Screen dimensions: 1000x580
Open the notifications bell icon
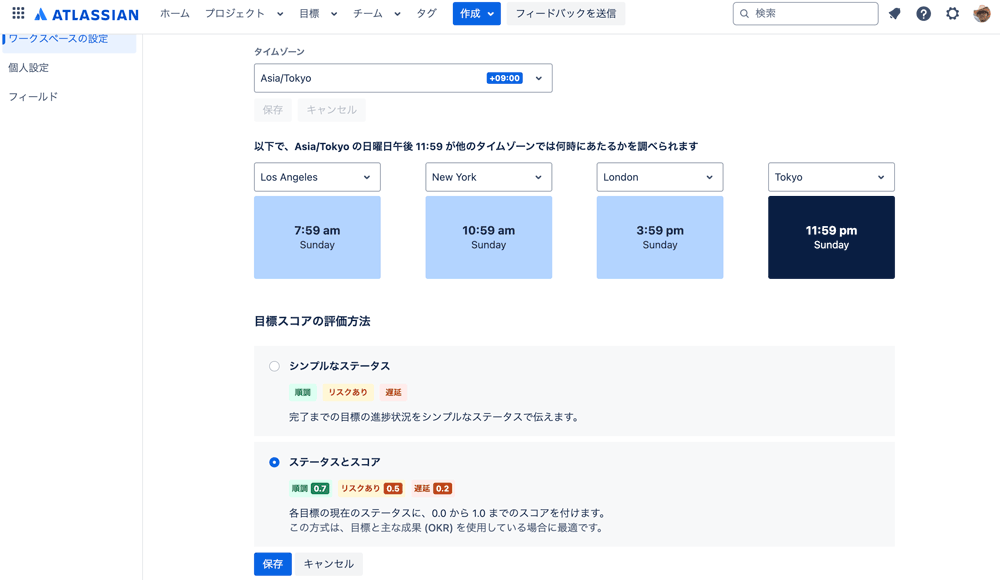[895, 13]
